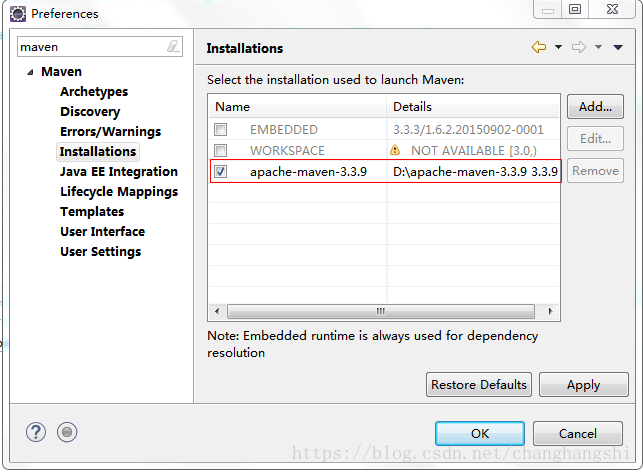The image size is (643, 473).
Task: Clear the maven filter text icon
Action: [x=173, y=46]
